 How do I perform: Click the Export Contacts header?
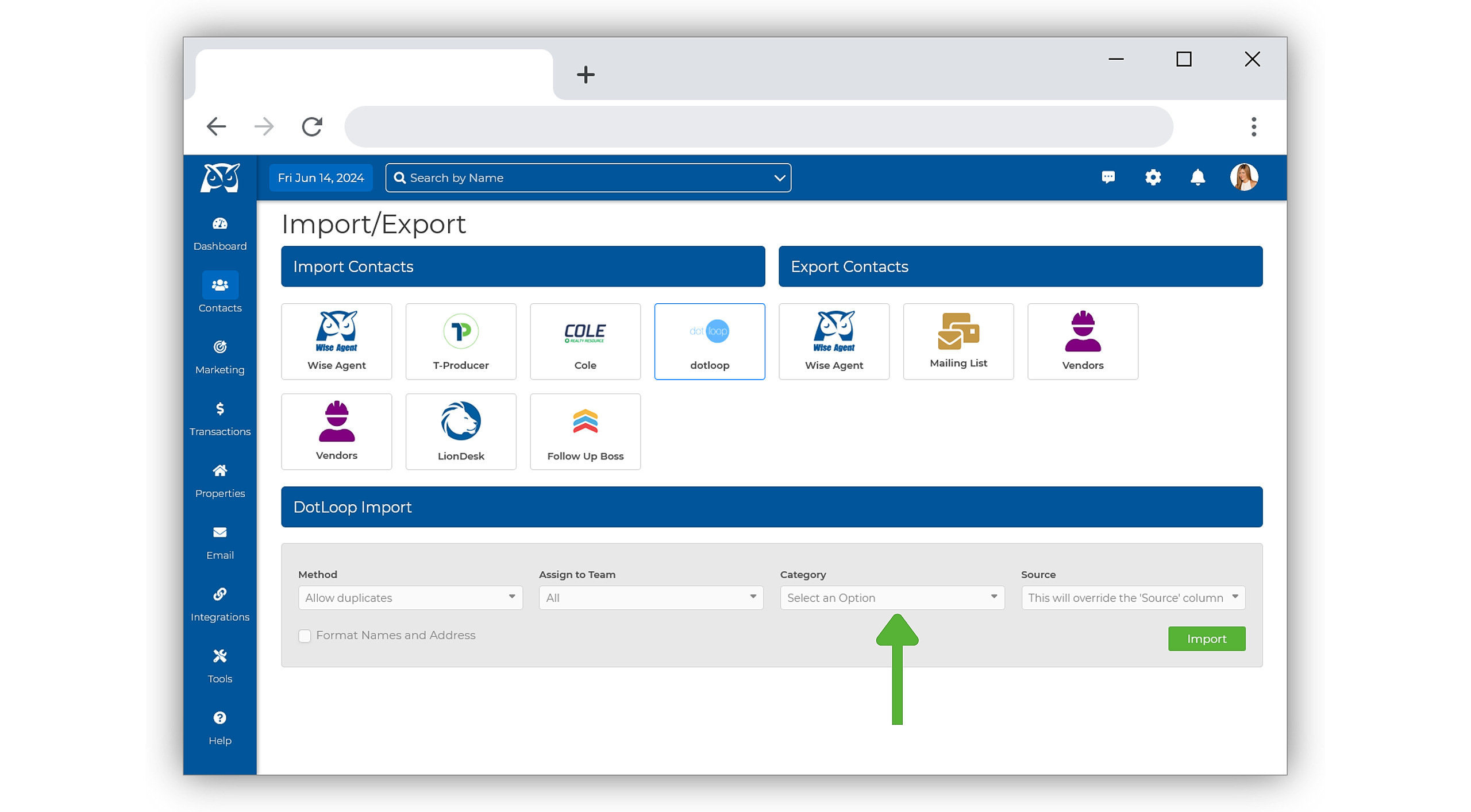[x=1021, y=266]
